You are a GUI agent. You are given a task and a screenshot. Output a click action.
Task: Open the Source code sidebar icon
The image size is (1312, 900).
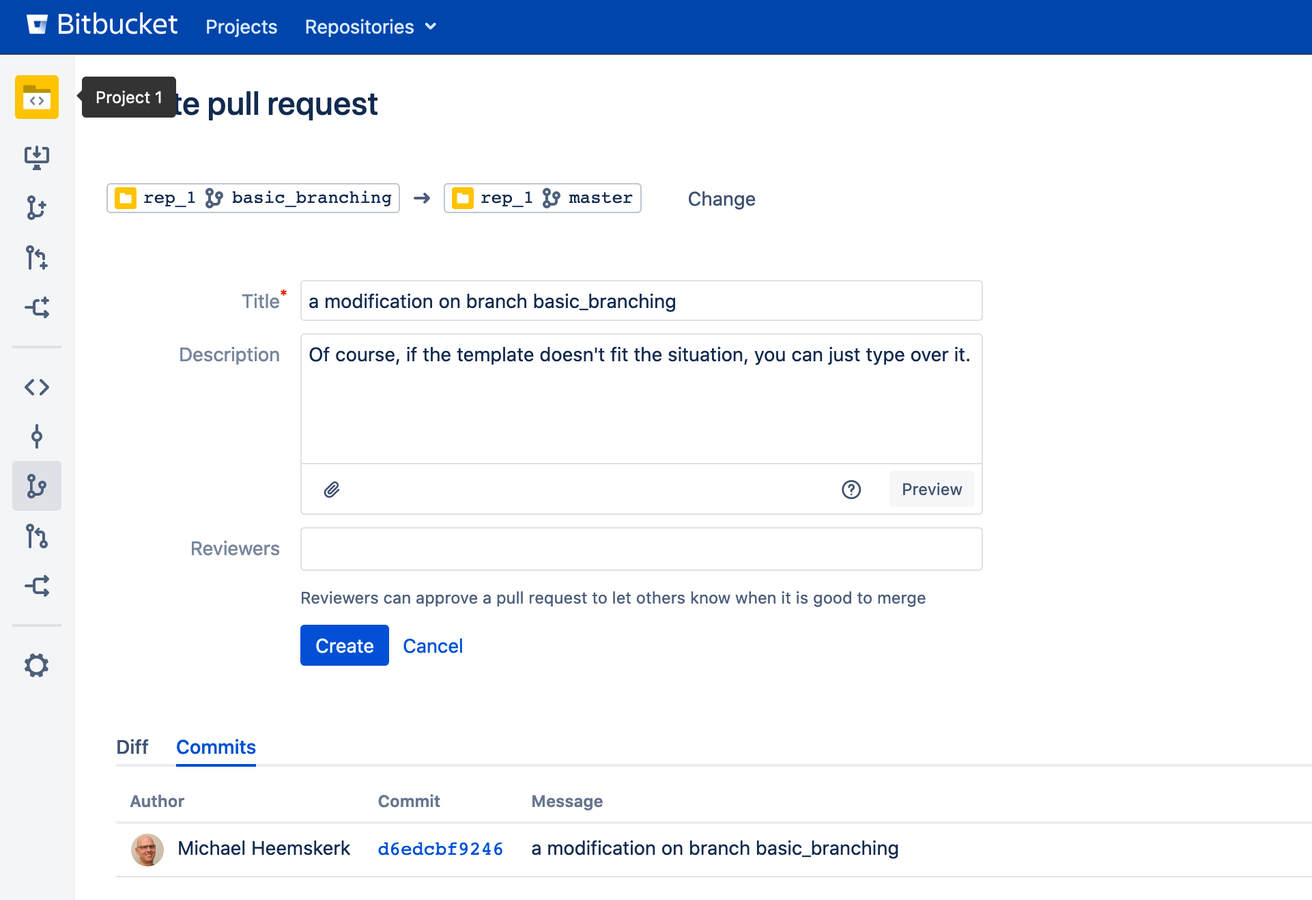pos(37,387)
